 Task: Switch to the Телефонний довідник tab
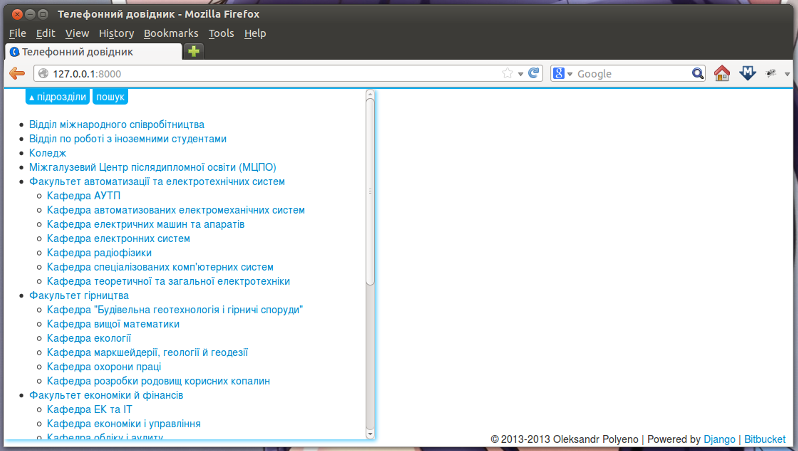[x=94, y=52]
